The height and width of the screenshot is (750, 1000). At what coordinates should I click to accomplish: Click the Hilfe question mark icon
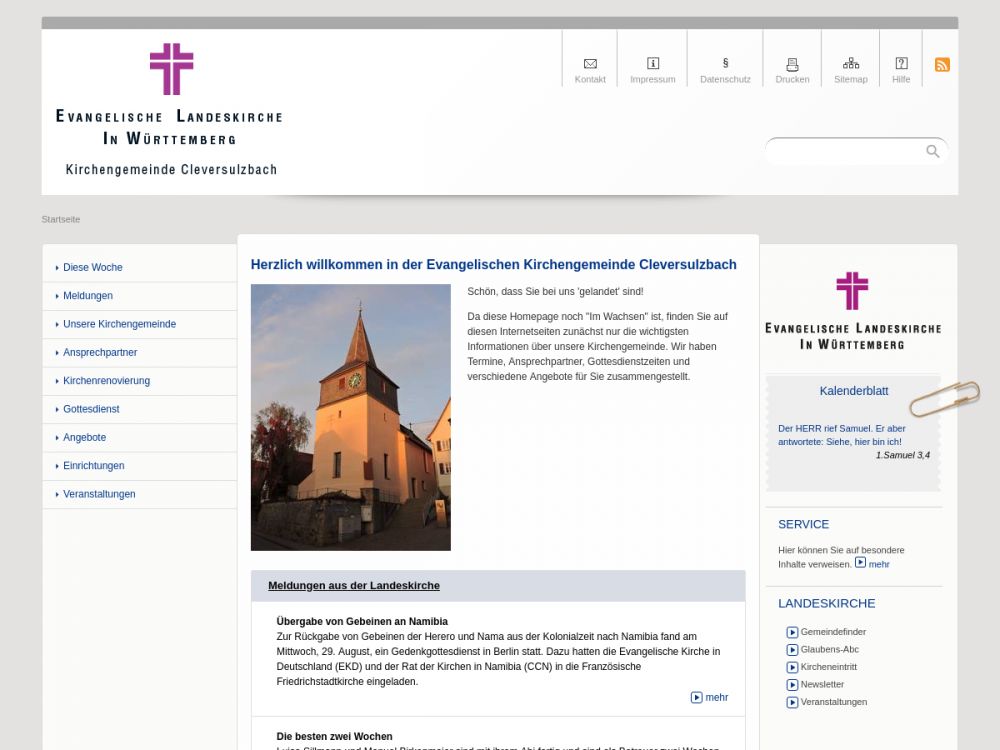tap(901, 64)
